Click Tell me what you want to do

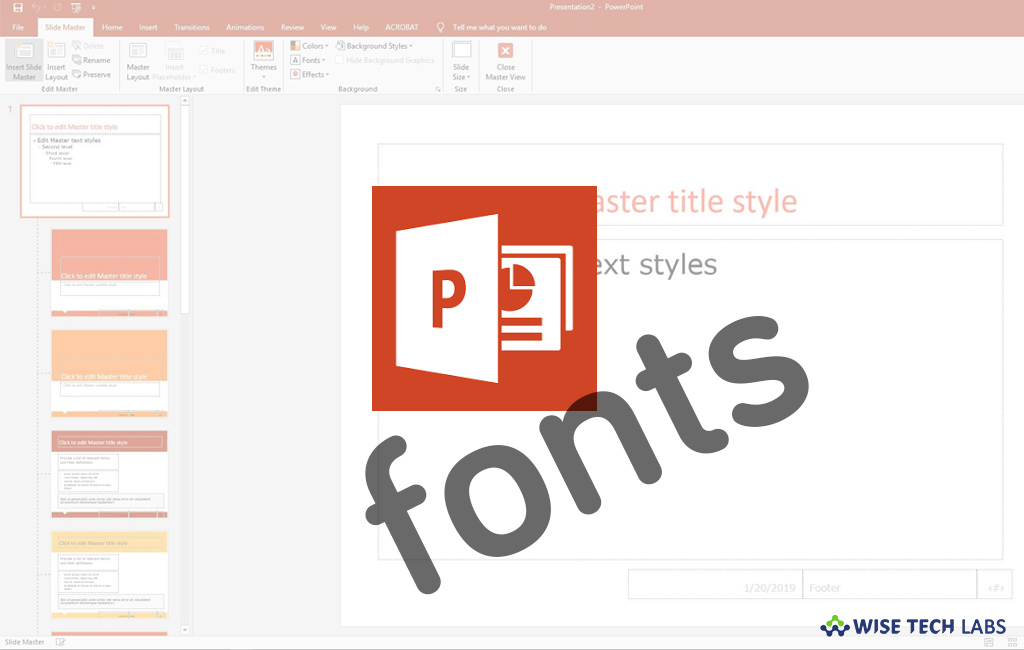[x=500, y=27]
